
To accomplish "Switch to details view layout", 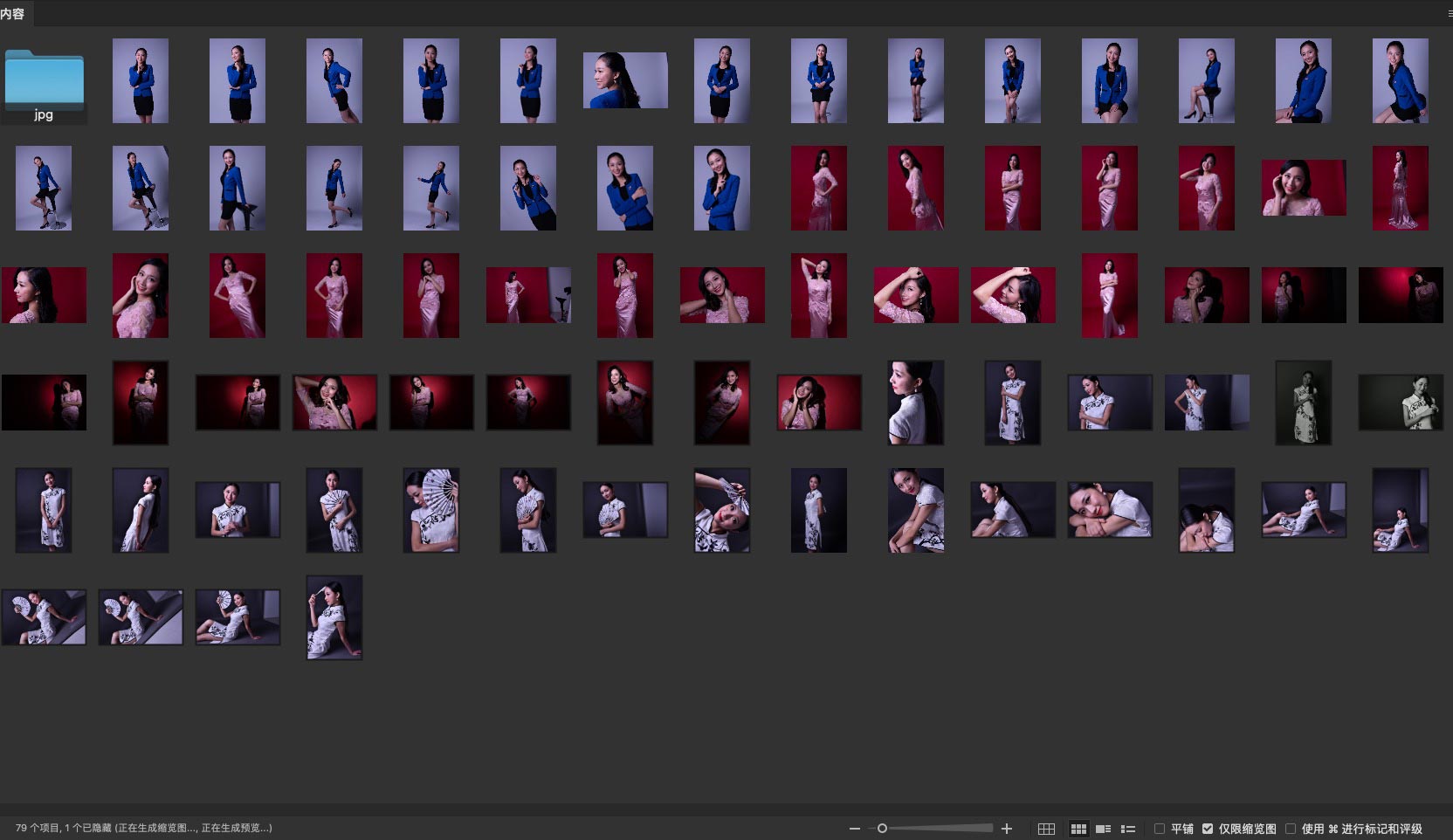I will click(1103, 829).
